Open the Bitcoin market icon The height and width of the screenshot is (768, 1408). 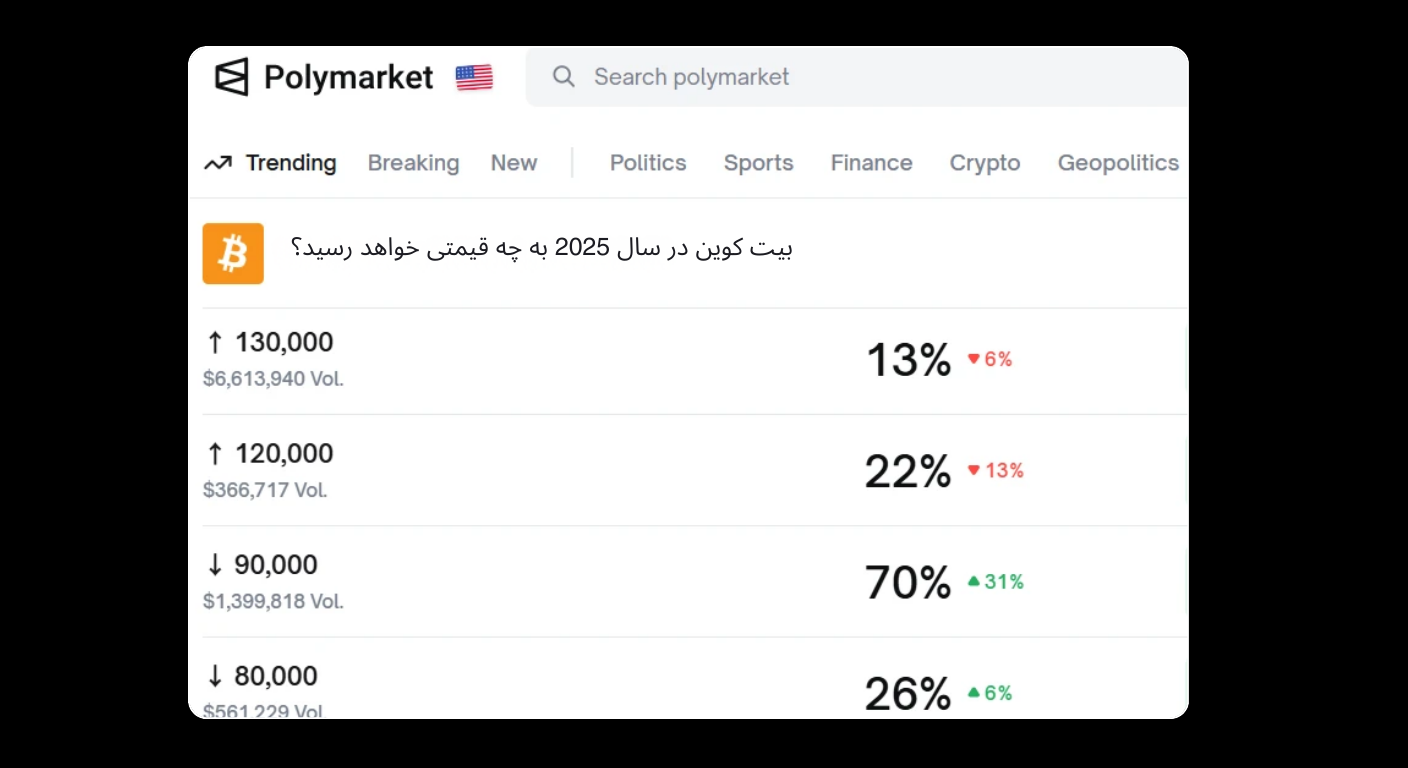click(233, 253)
